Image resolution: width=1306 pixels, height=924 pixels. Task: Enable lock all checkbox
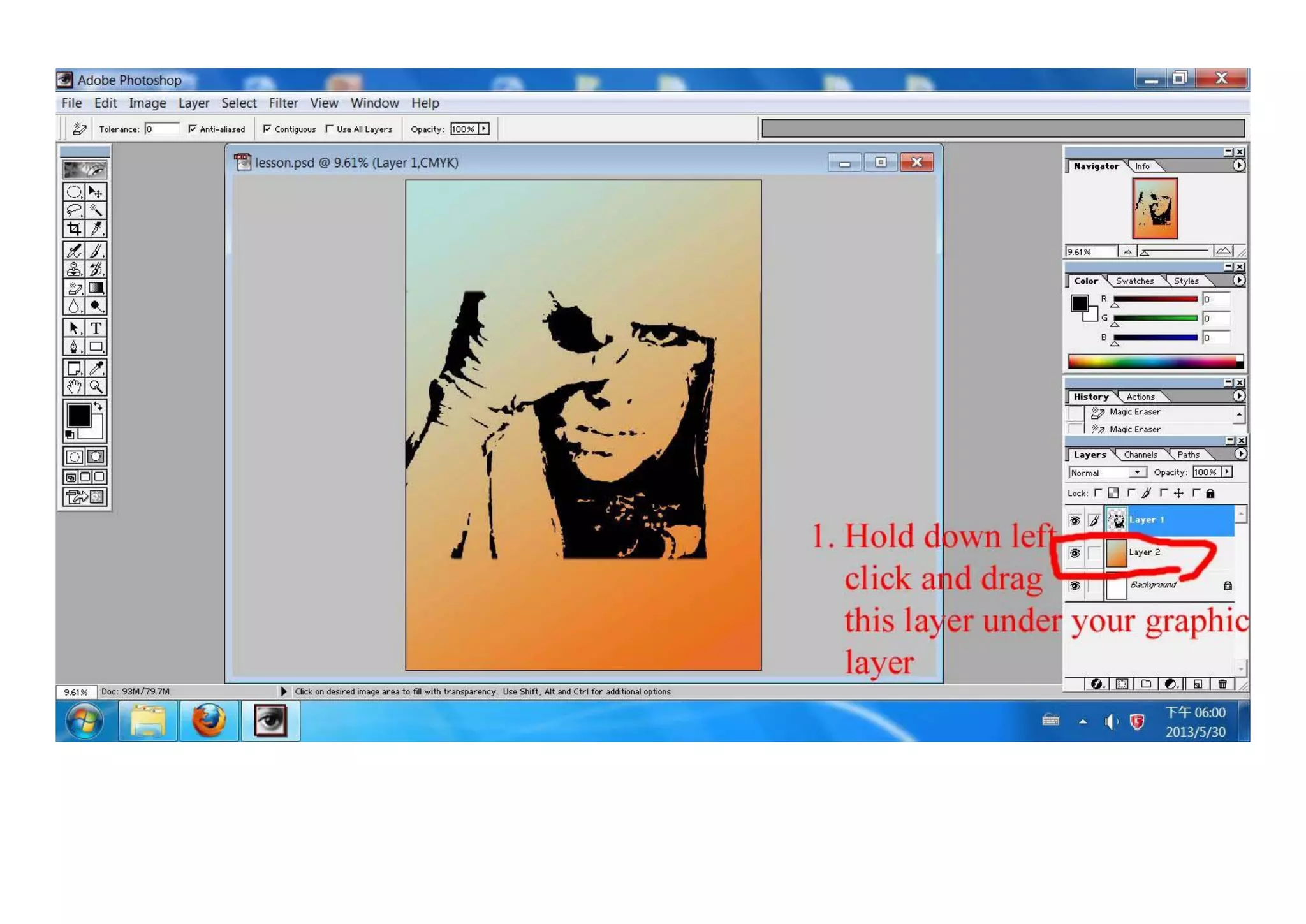pyautogui.click(x=1196, y=493)
